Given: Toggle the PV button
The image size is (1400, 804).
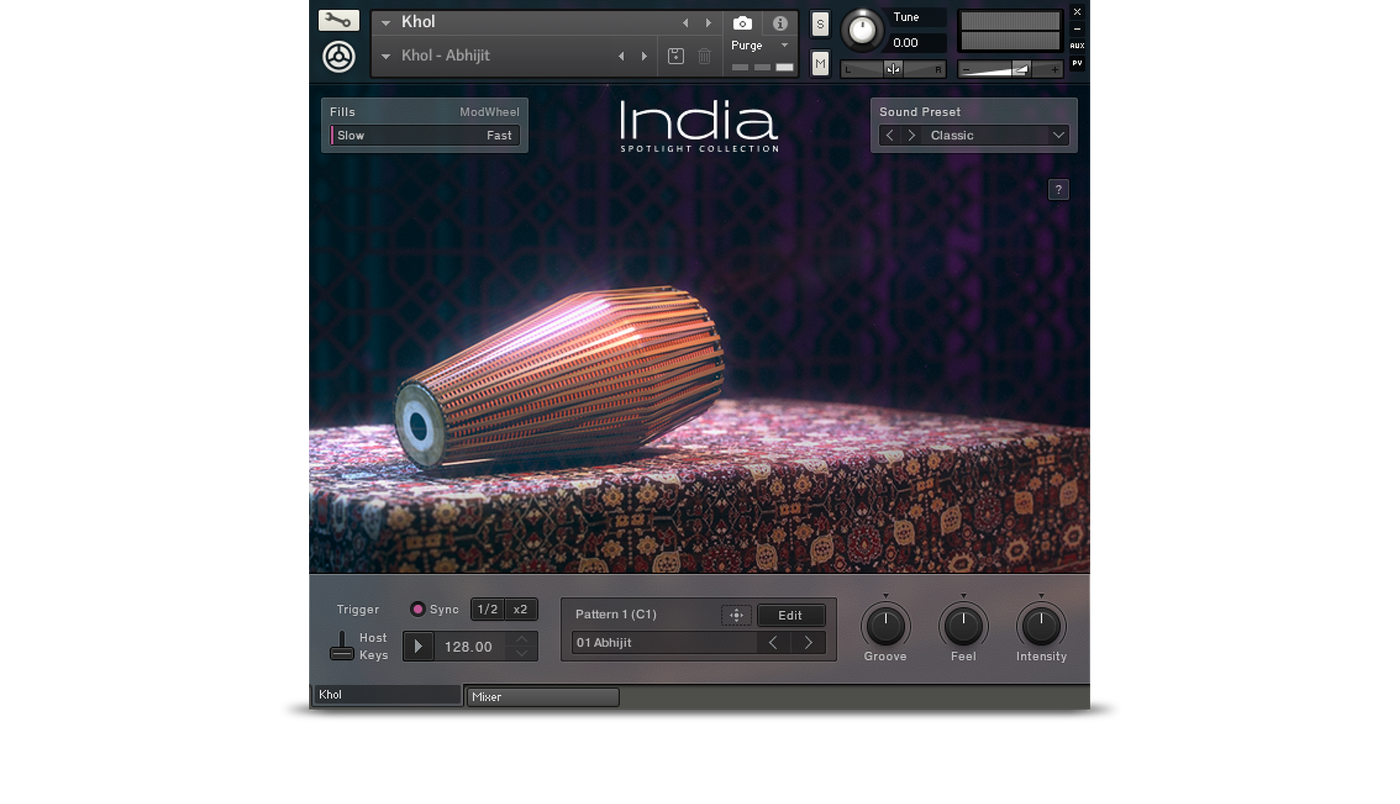Looking at the screenshot, I should pyautogui.click(x=1077, y=63).
